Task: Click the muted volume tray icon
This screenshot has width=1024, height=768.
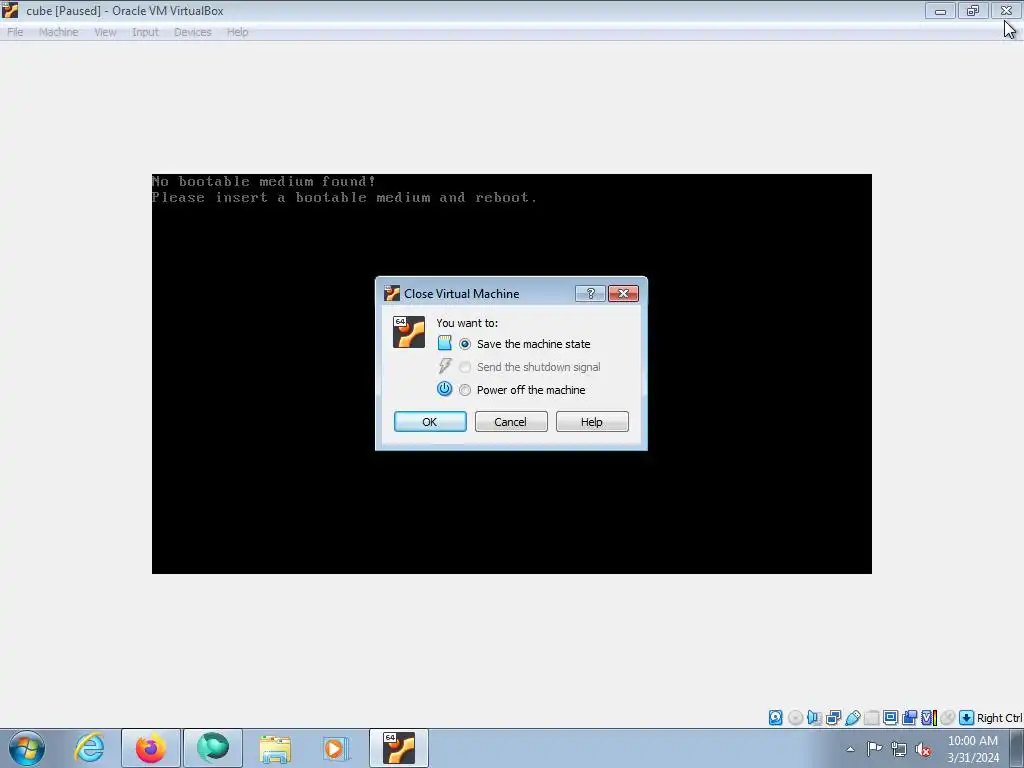Action: (923, 749)
